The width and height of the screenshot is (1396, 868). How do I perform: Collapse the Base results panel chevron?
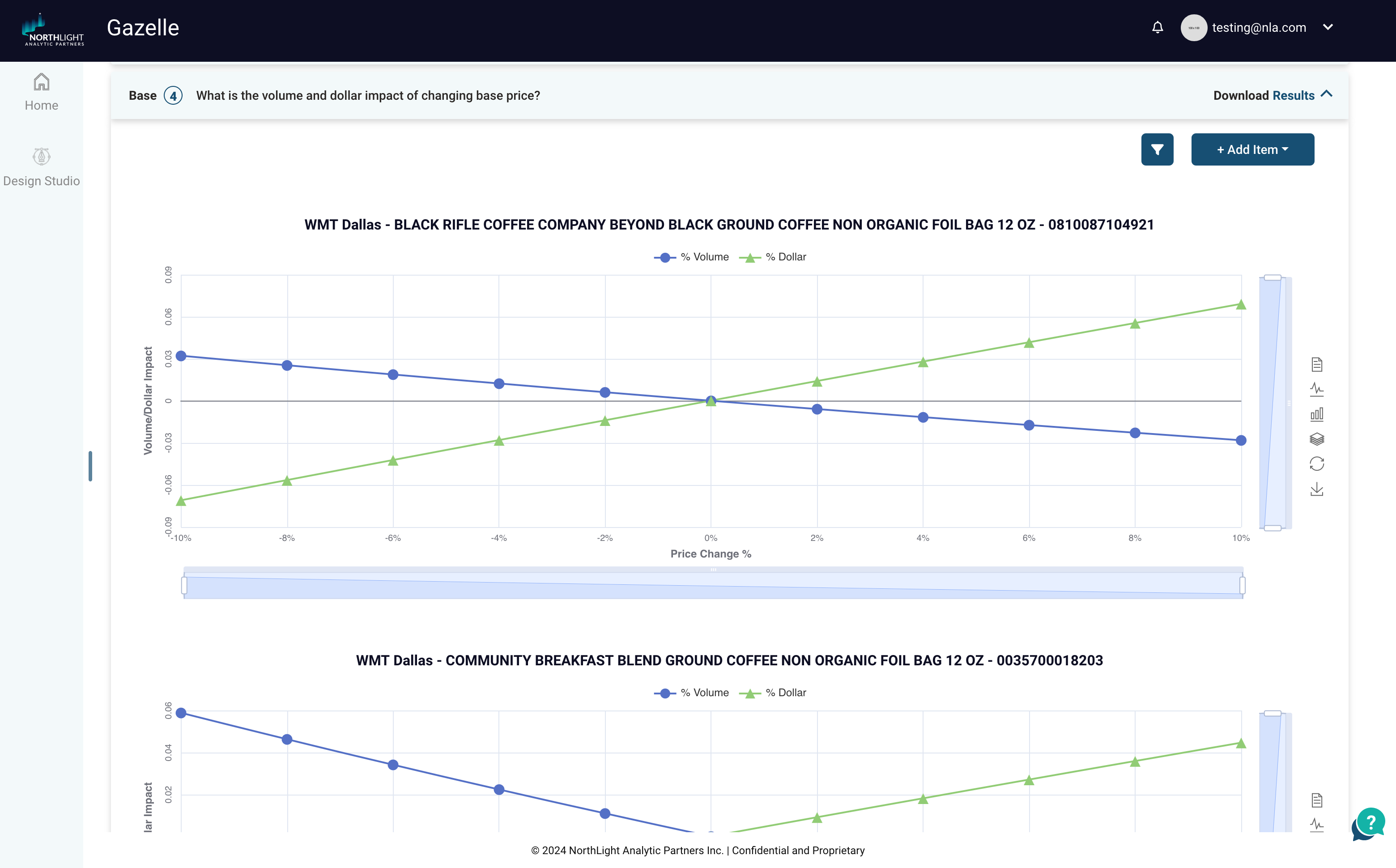(1327, 94)
